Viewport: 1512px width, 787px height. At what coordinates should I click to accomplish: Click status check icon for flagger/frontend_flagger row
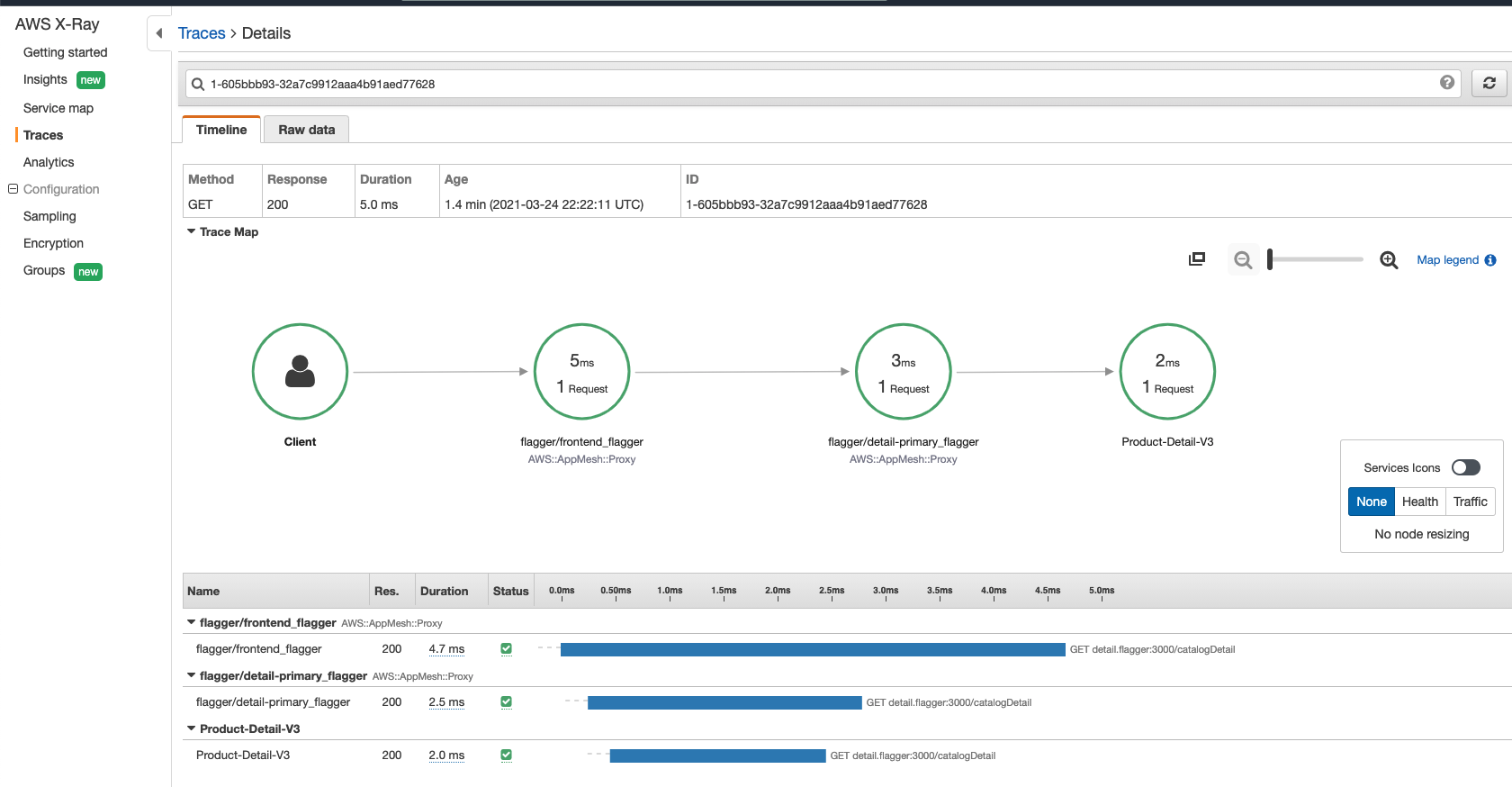click(x=506, y=648)
